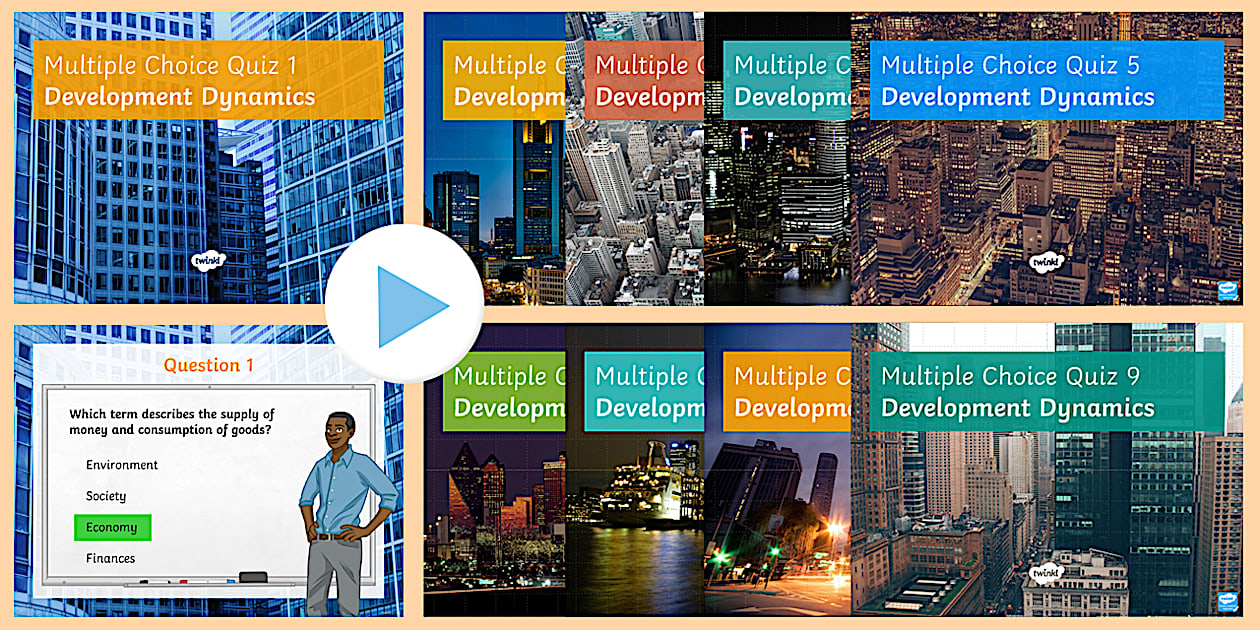Click the twinkl logo on Quiz 1 slide
Image resolution: width=1260 pixels, height=630 pixels.
[x=205, y=262]
